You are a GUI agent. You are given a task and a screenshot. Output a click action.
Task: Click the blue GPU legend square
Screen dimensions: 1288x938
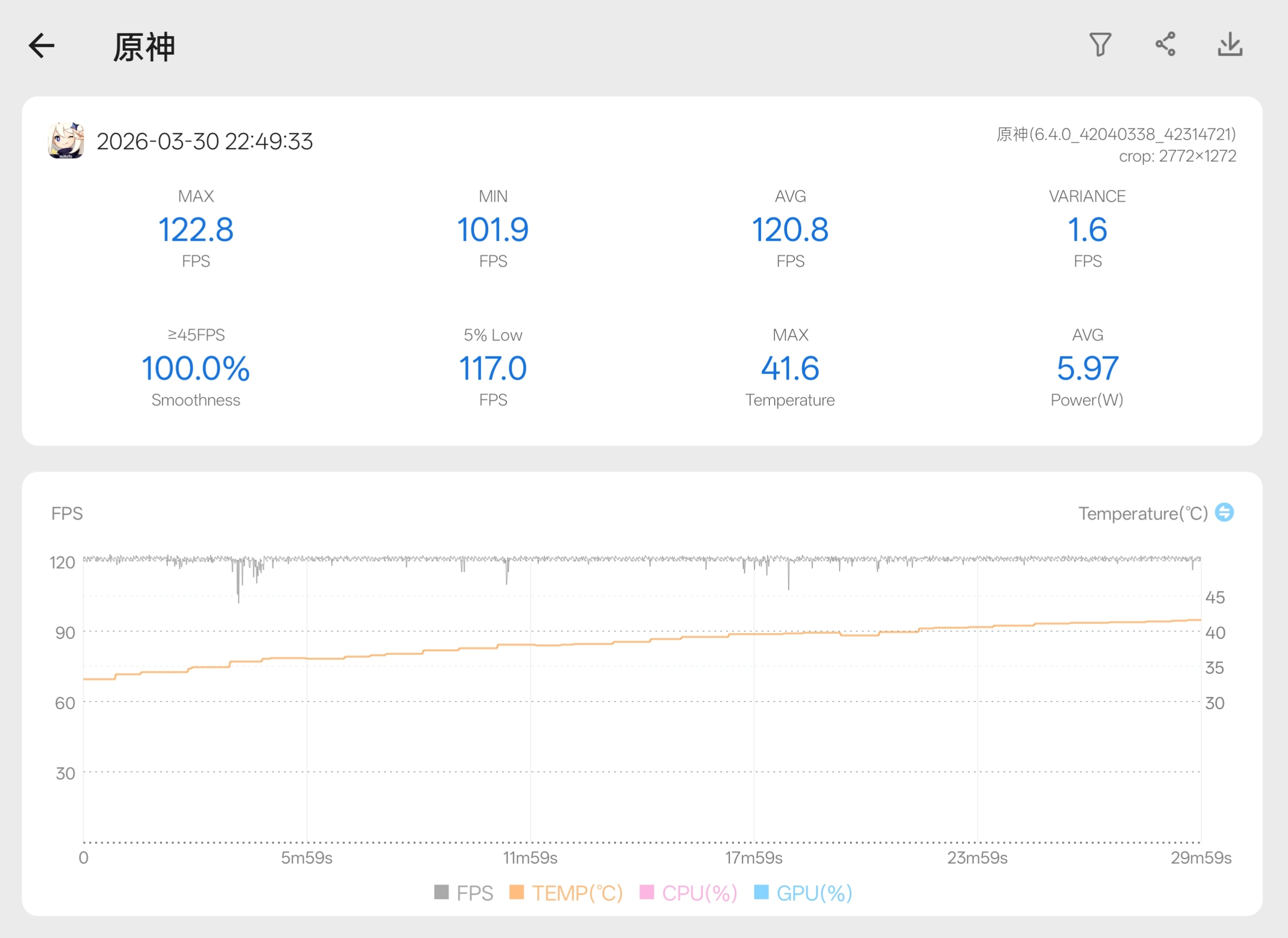coord(761,892)
